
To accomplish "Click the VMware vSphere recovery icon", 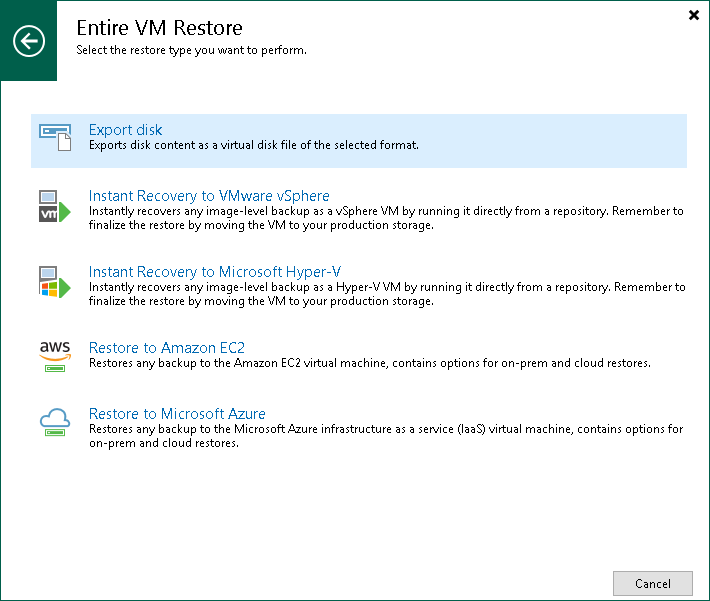I will point(55,207).
